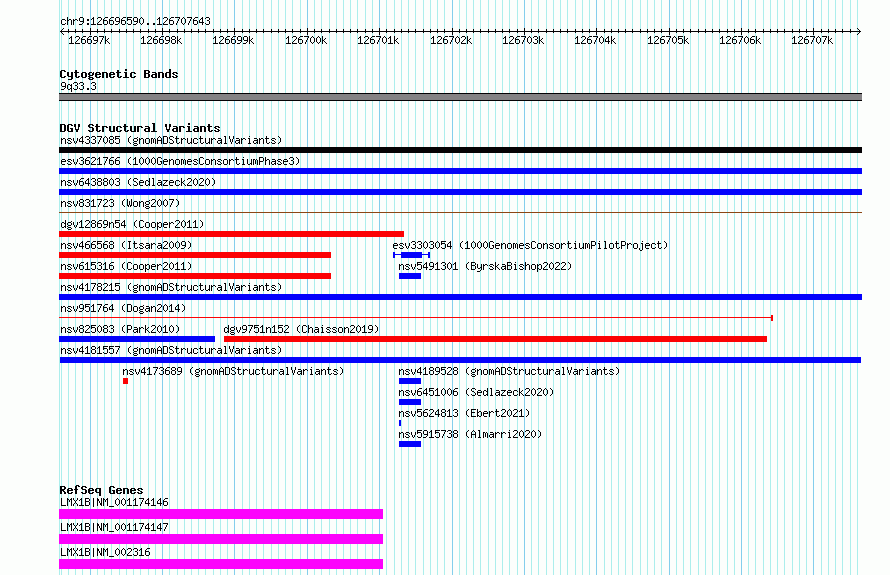Click the nsv4337085 gnomAD black variant bar
The image size is (890, 575).
[460, 150]
